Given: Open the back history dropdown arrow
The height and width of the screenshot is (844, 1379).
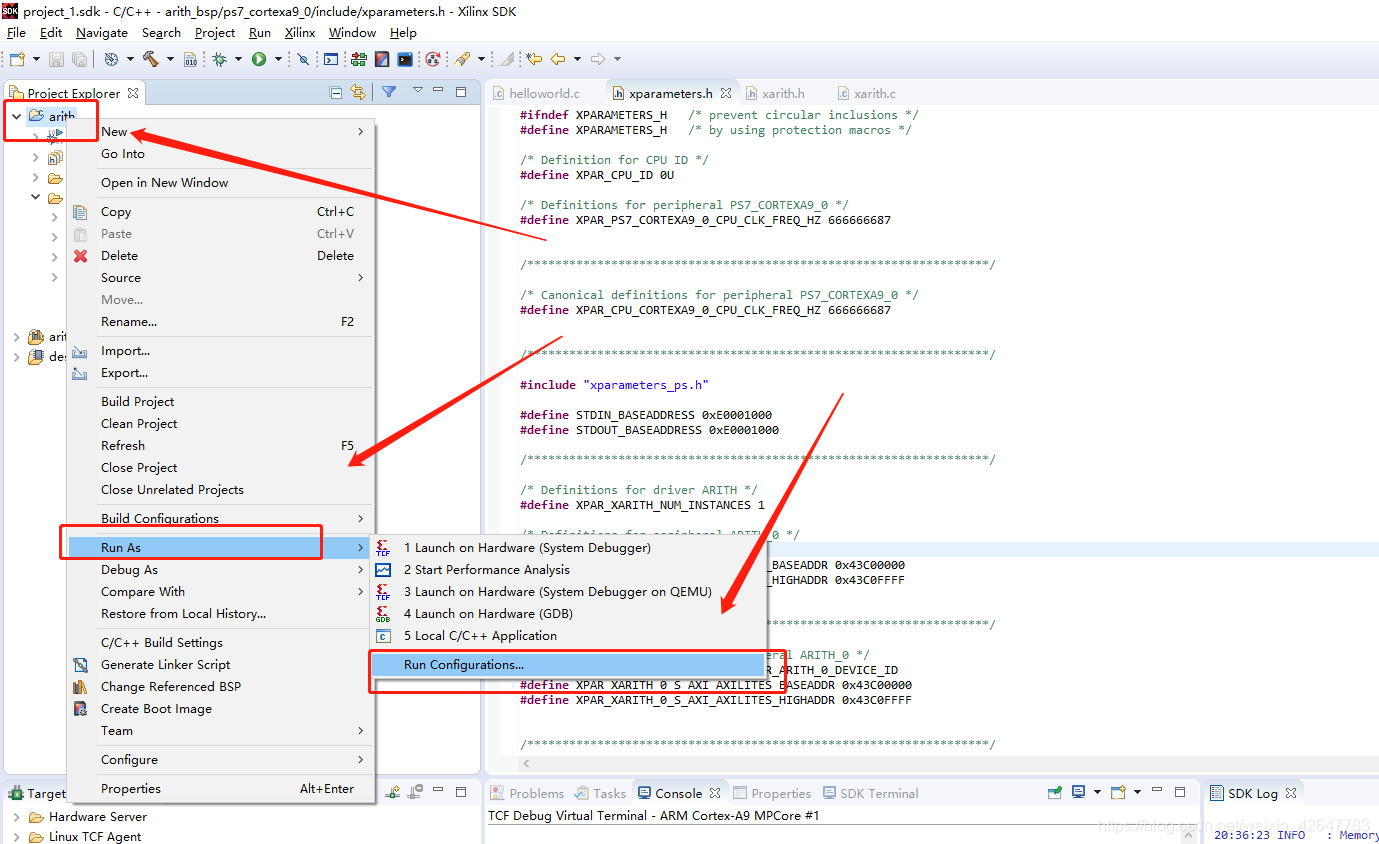Looking at the screenshot, I should 577,60.
